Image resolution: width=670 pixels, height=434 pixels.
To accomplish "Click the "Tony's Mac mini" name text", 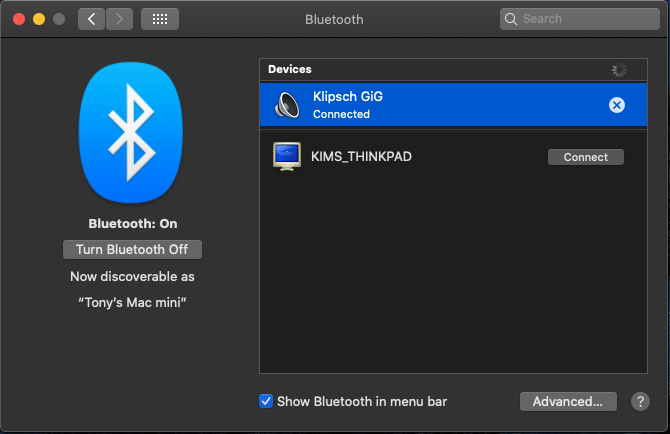I will coord(132,303).
